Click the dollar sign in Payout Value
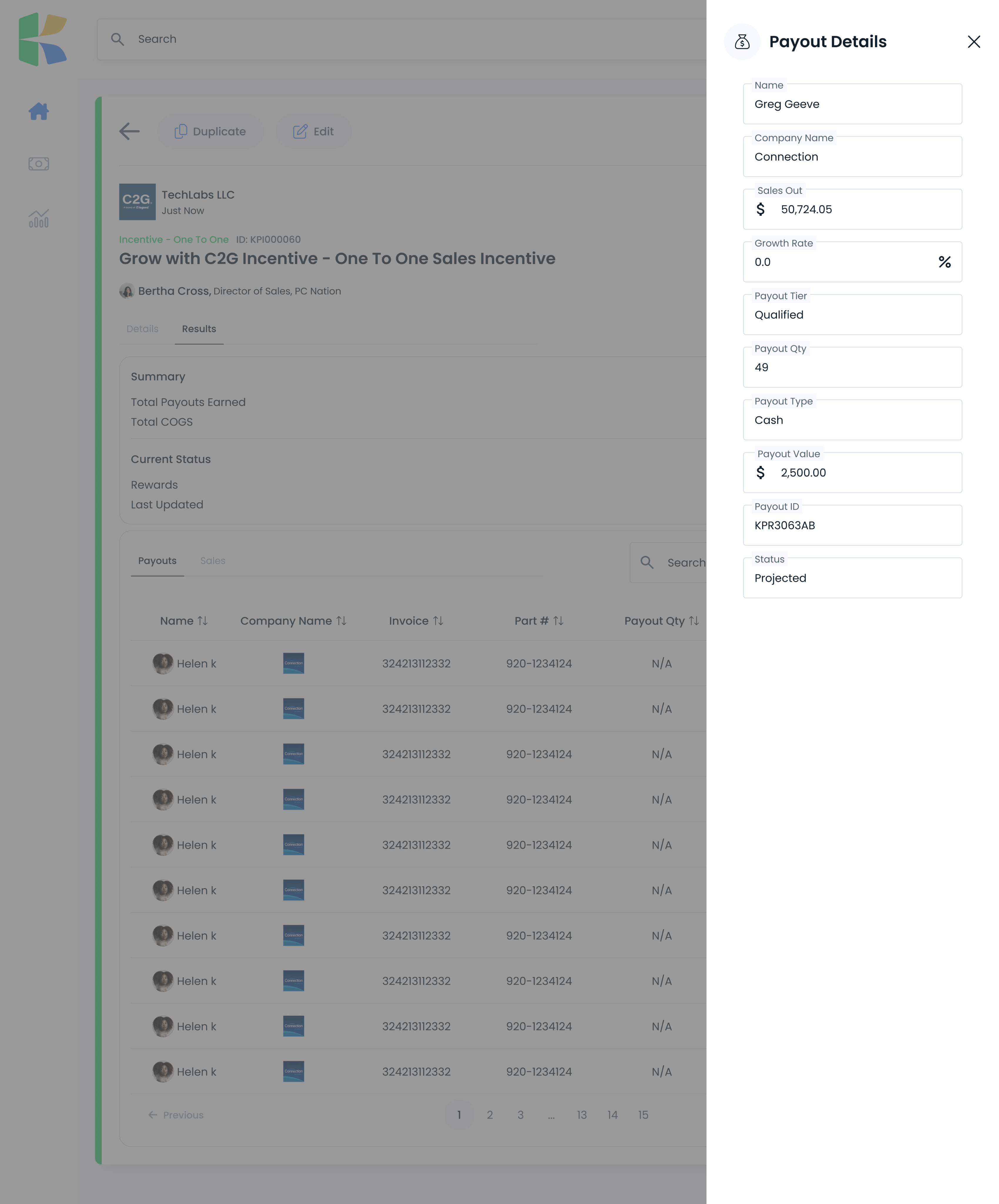Screen dimensions: 999x1204 coord(760,472)
